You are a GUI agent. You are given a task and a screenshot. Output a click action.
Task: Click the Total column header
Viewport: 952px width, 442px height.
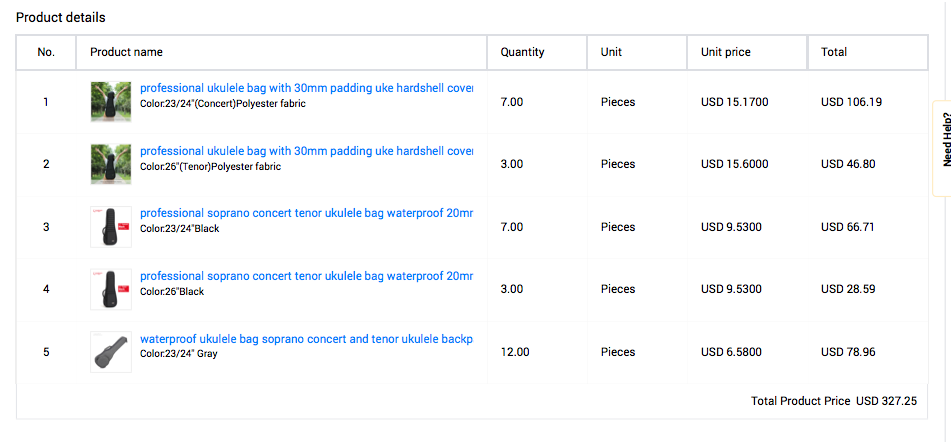coord(834,52)
